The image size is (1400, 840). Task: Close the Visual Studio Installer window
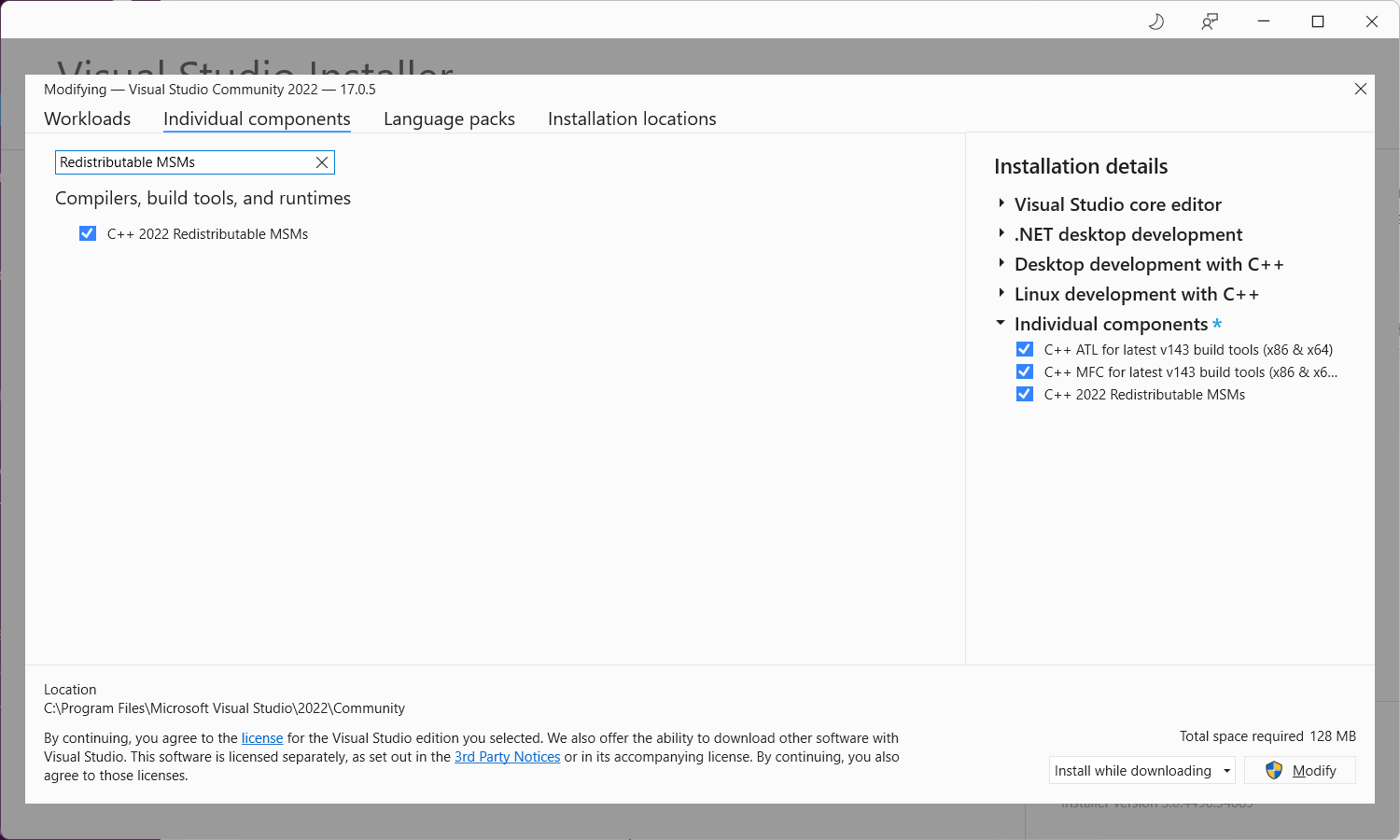(1372, 21)
